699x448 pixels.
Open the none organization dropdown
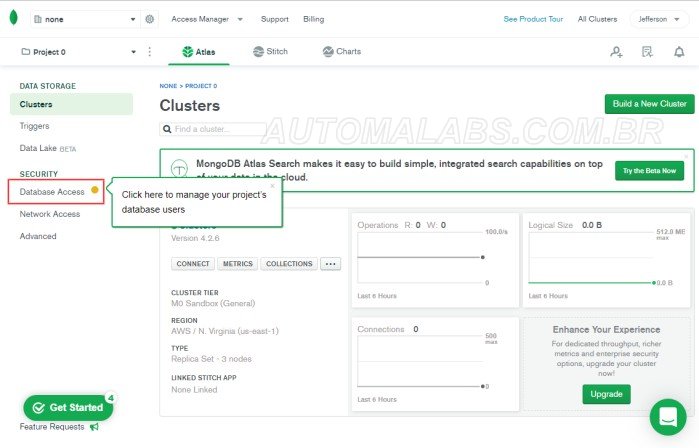coord(85,19)
